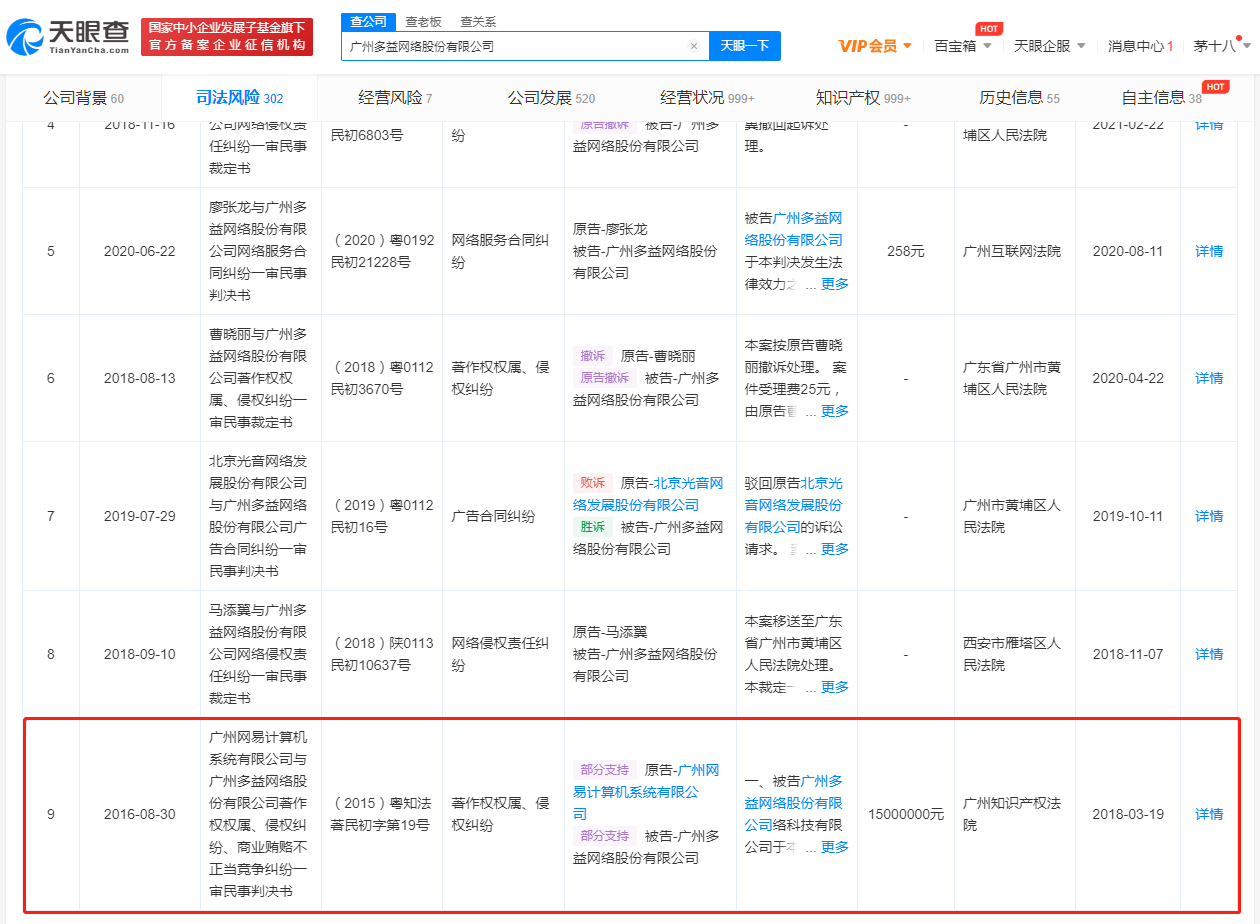Open the 经营风险 tab
This screenshot has height=924, width=1260.
click(x=395, y=98)
